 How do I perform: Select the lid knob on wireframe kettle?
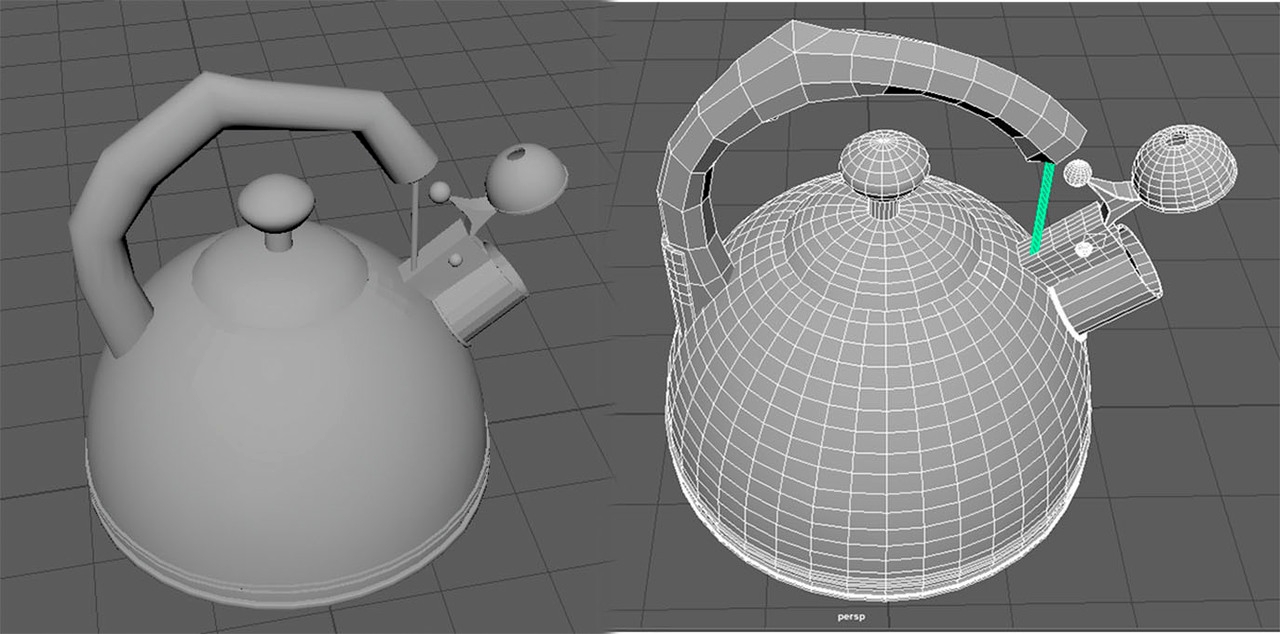[x=881, y=163]
